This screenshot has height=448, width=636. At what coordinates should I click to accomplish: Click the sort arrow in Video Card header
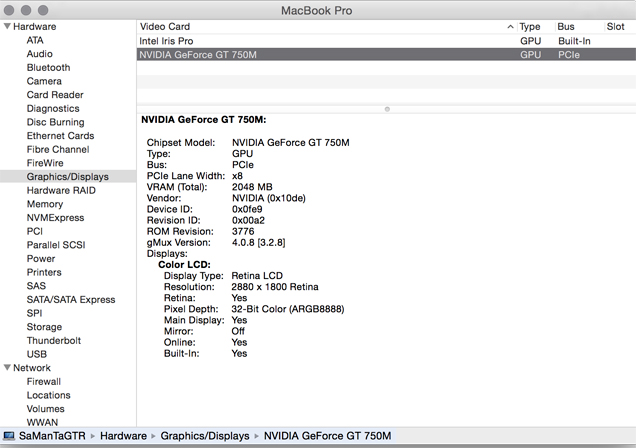tap(510, 27)
